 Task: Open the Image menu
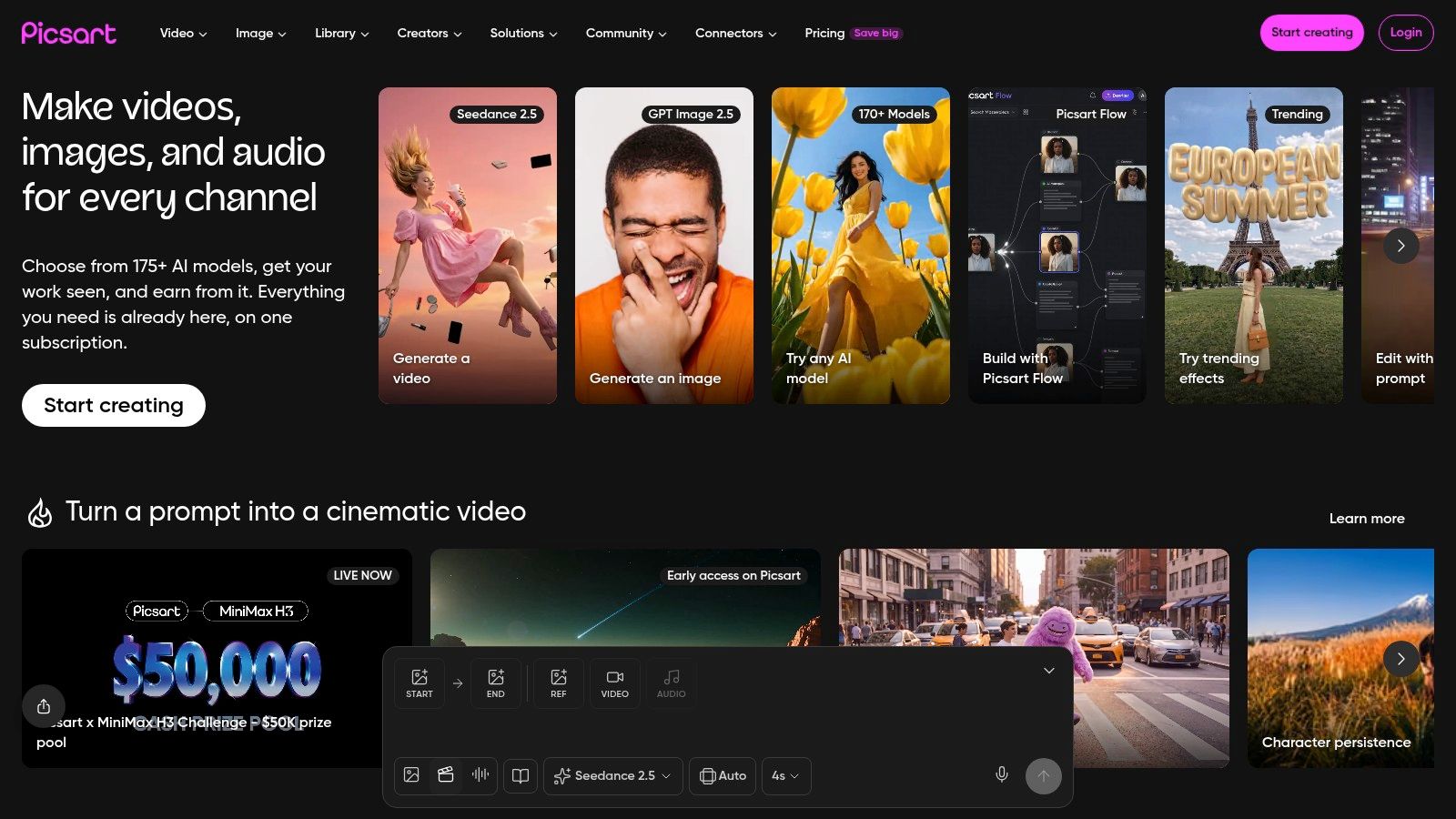[261, 33]
